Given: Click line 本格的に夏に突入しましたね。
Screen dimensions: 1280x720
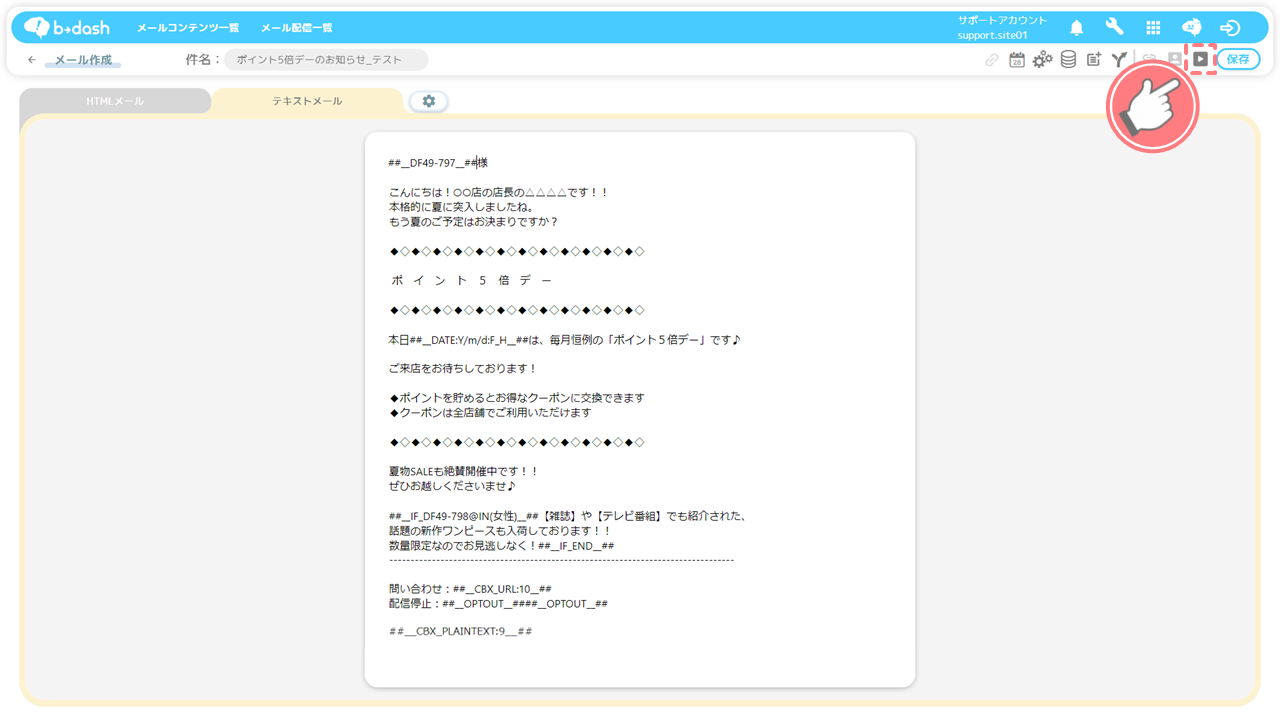Looking at the screenshot, I should (461, 207).
